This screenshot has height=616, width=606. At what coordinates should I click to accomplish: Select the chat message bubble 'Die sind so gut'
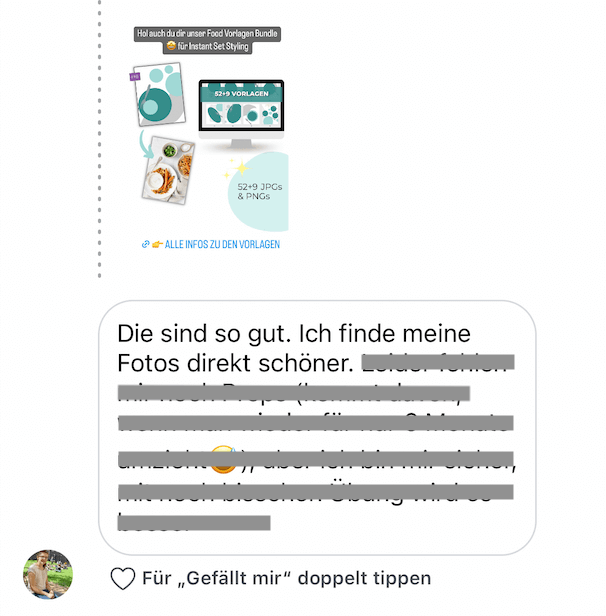pos(317,427)
